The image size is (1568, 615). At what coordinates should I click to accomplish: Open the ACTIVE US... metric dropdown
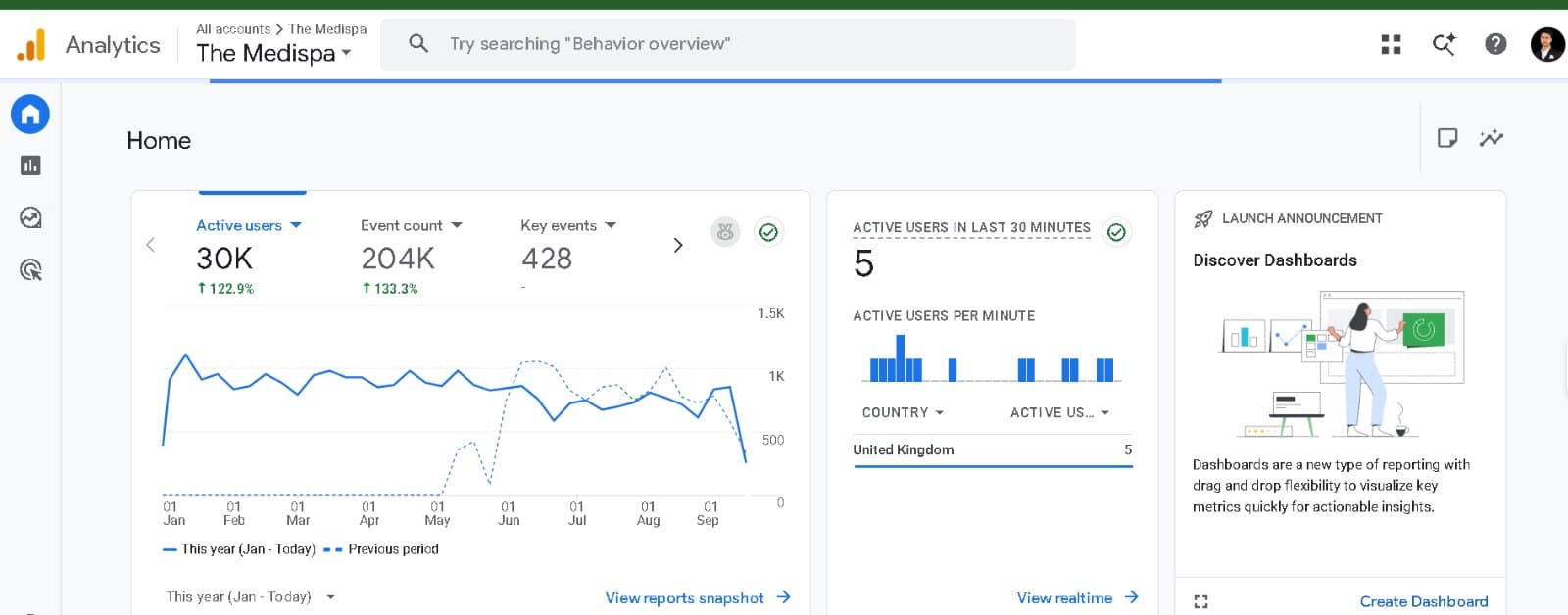(x=1060, y=413)
